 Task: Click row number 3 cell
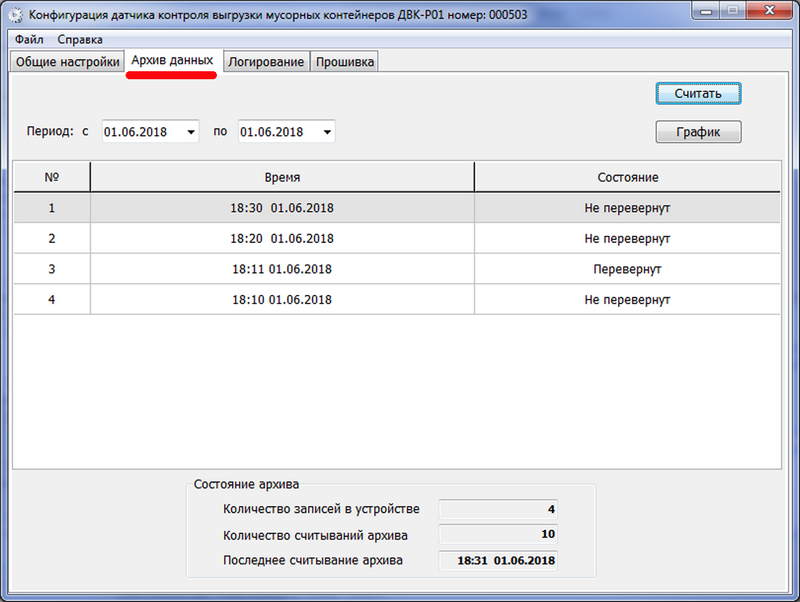[52, 269]
